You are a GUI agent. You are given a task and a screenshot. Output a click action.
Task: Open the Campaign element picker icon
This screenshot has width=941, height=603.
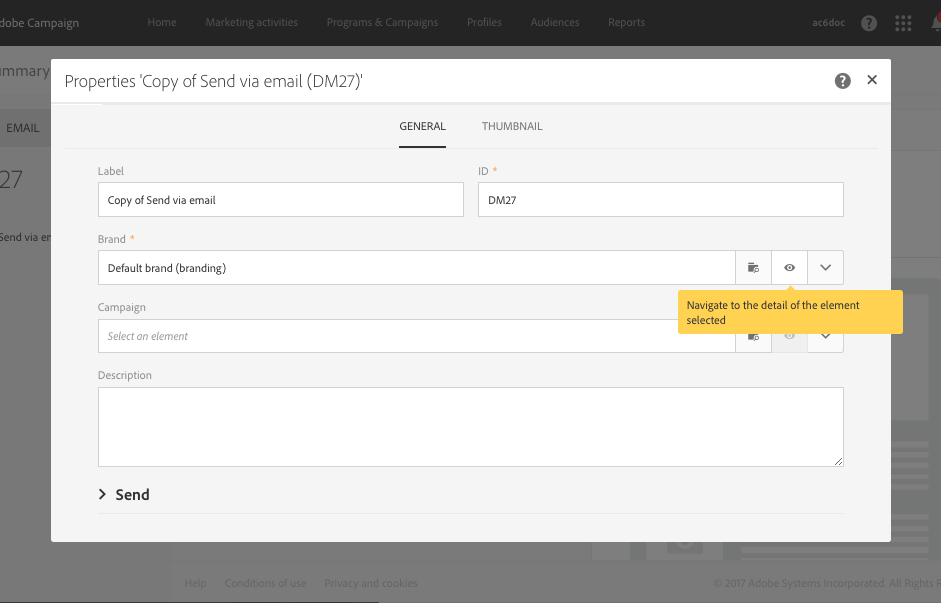(753, 338)
